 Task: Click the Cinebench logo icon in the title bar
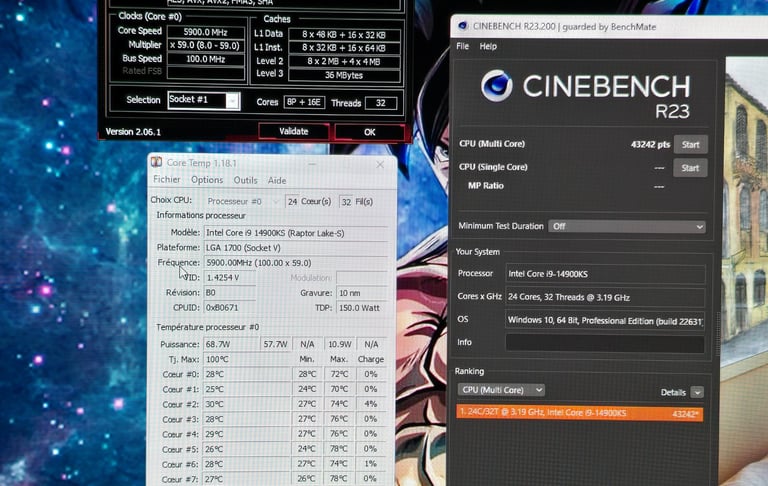point(462,26)
